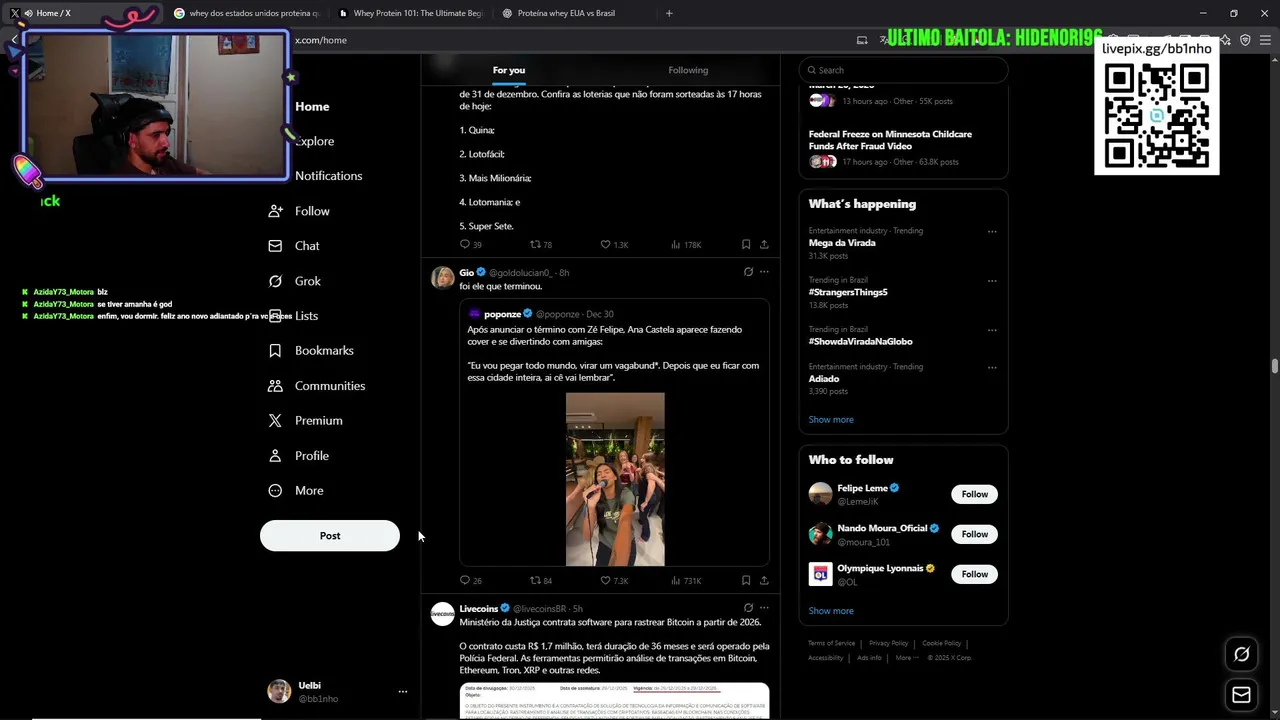Show more under What's happening
Image resolution: width=1280 pixels, height=720 pixels.
coord(831,420)
